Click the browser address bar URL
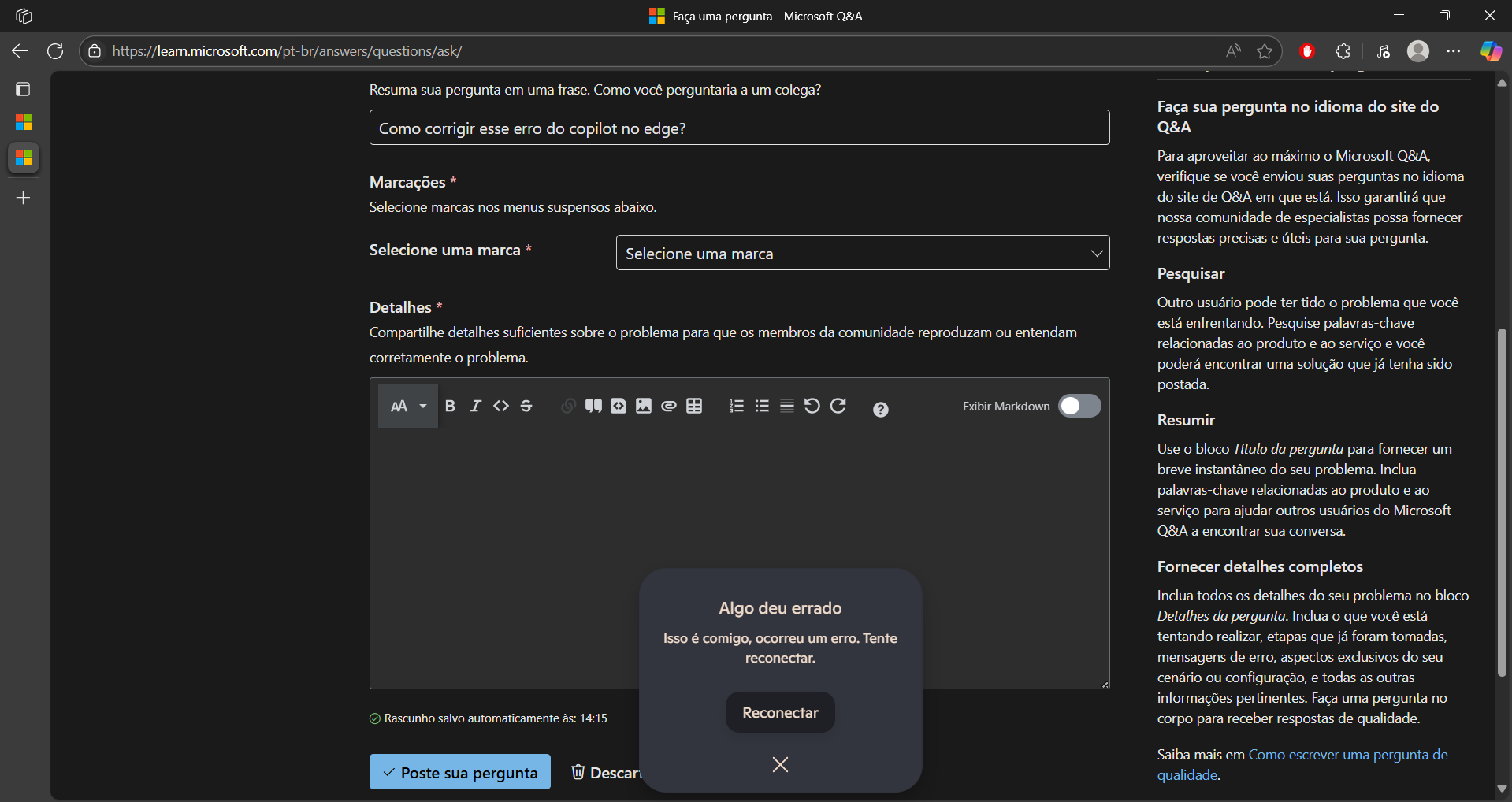Image resolution: width=1512 pixels, height=802 pixels. pos(287,51)
